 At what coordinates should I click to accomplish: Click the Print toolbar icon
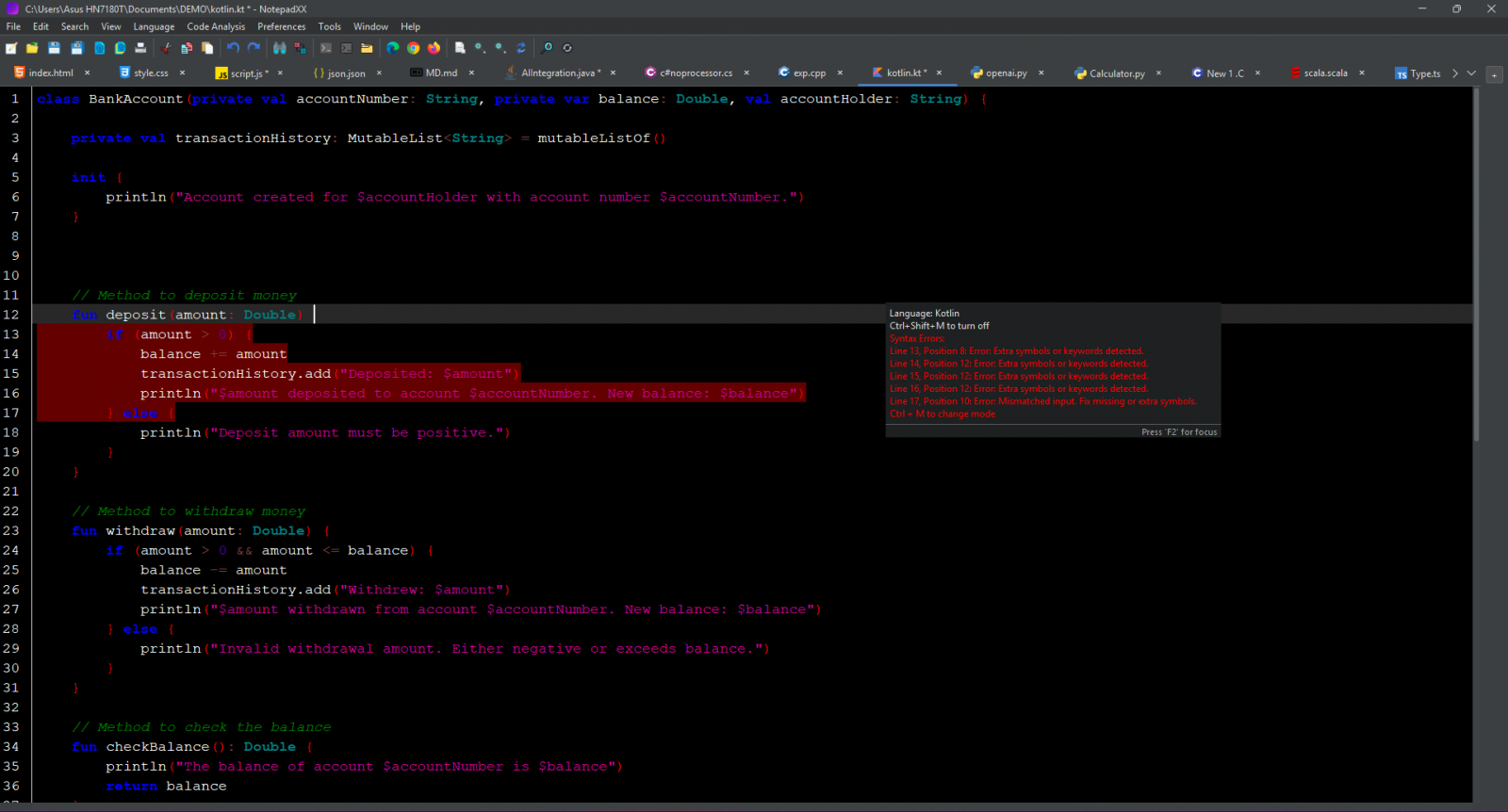pyautogui.click(x=140, y=48)
